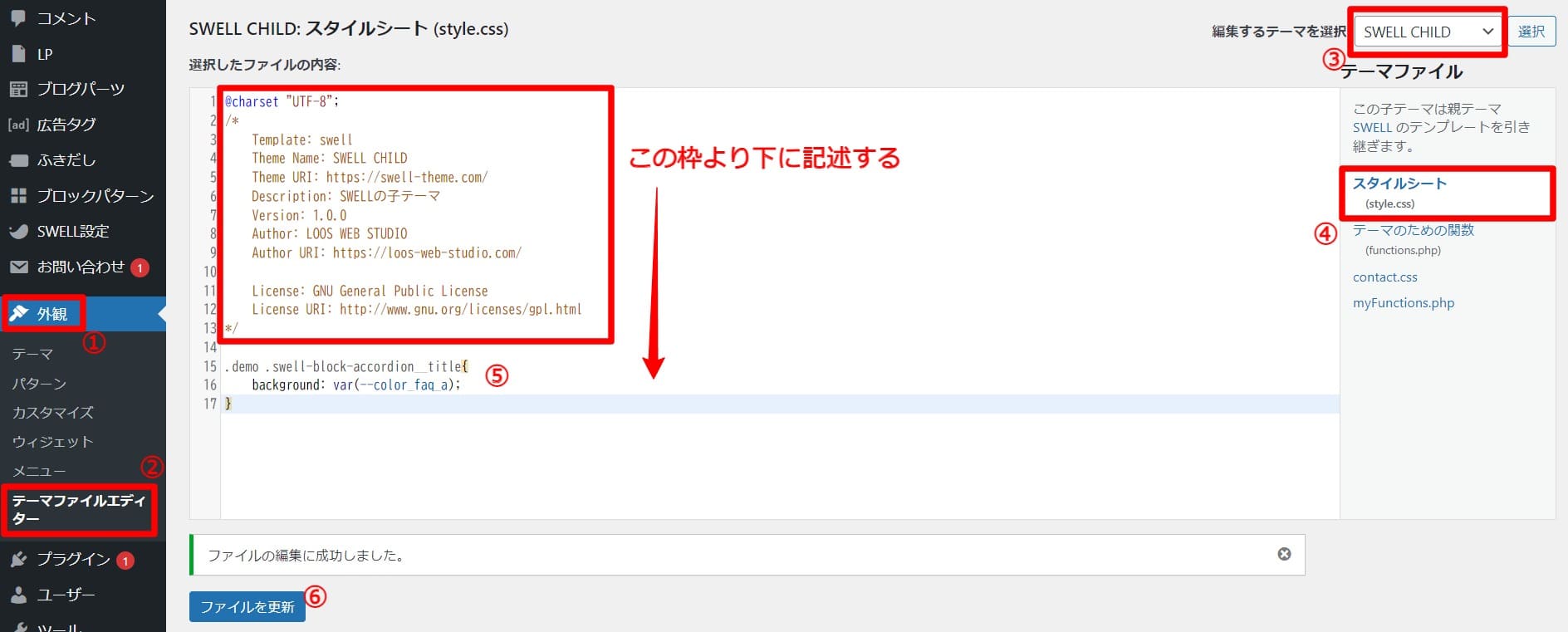Click Author: LOOS WEB STUDIO line
This screenshot has width=1568, height=632.
click(330, 233)
